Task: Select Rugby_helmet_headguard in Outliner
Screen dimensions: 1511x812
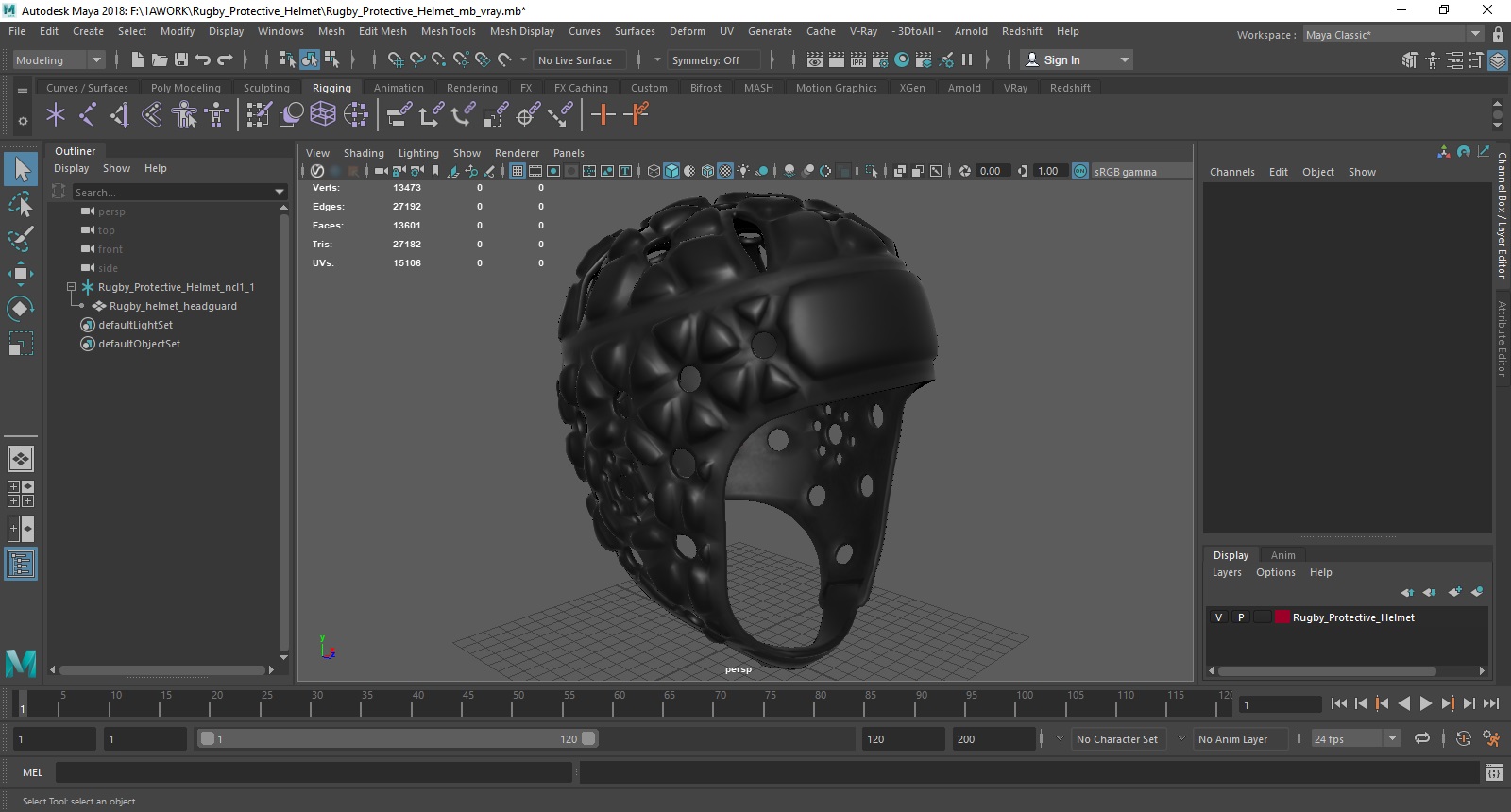Action: [x=173, y=306]
